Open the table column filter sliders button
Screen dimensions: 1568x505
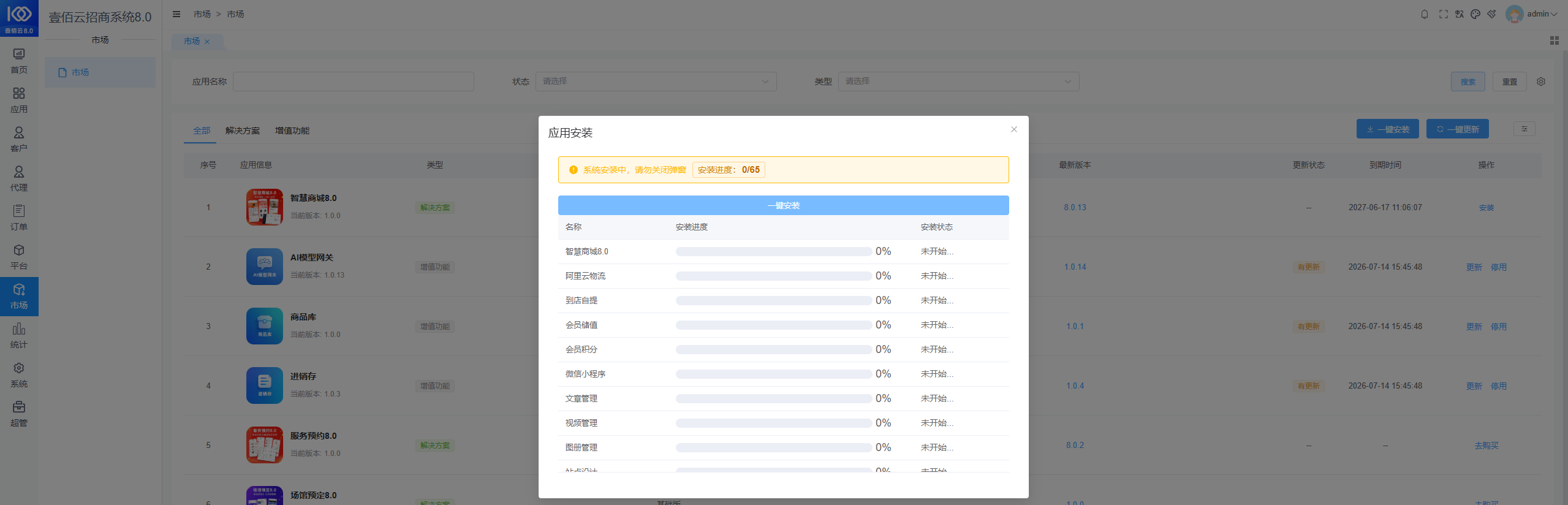tap(1524, 129)
